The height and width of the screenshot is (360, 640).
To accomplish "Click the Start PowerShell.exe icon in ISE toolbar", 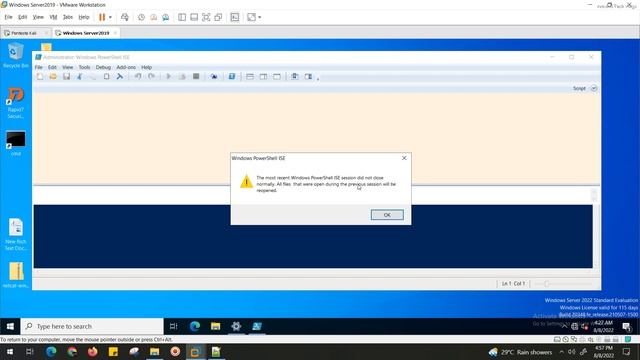I will [x=232, y=76].
